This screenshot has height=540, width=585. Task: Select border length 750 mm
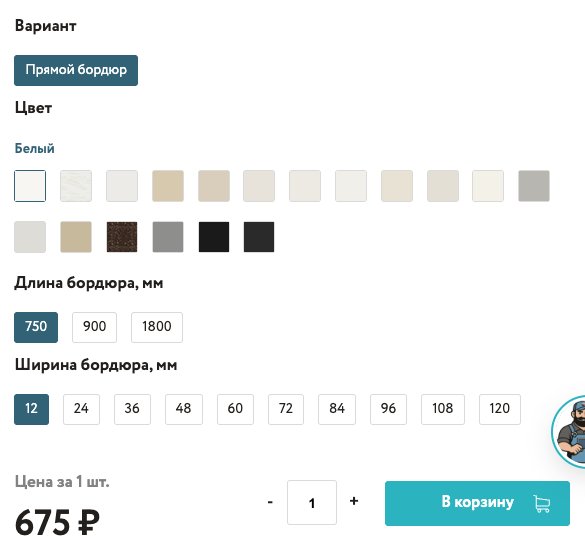36,327
